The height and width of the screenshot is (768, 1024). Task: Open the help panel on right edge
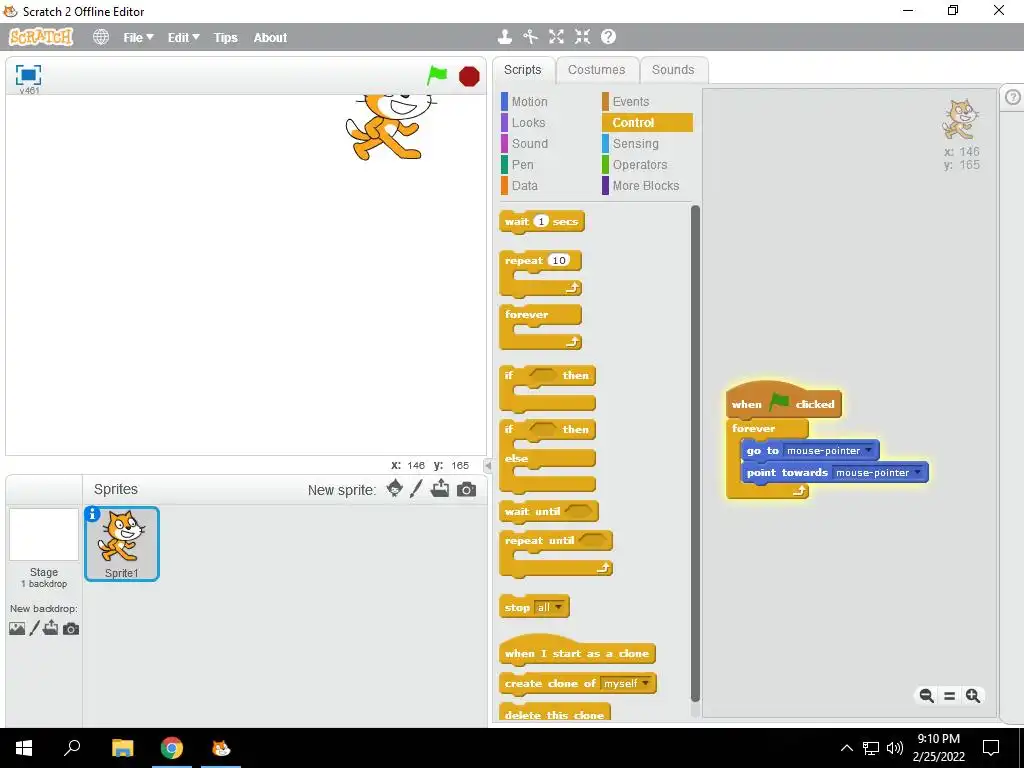[x=1012, y=97]
